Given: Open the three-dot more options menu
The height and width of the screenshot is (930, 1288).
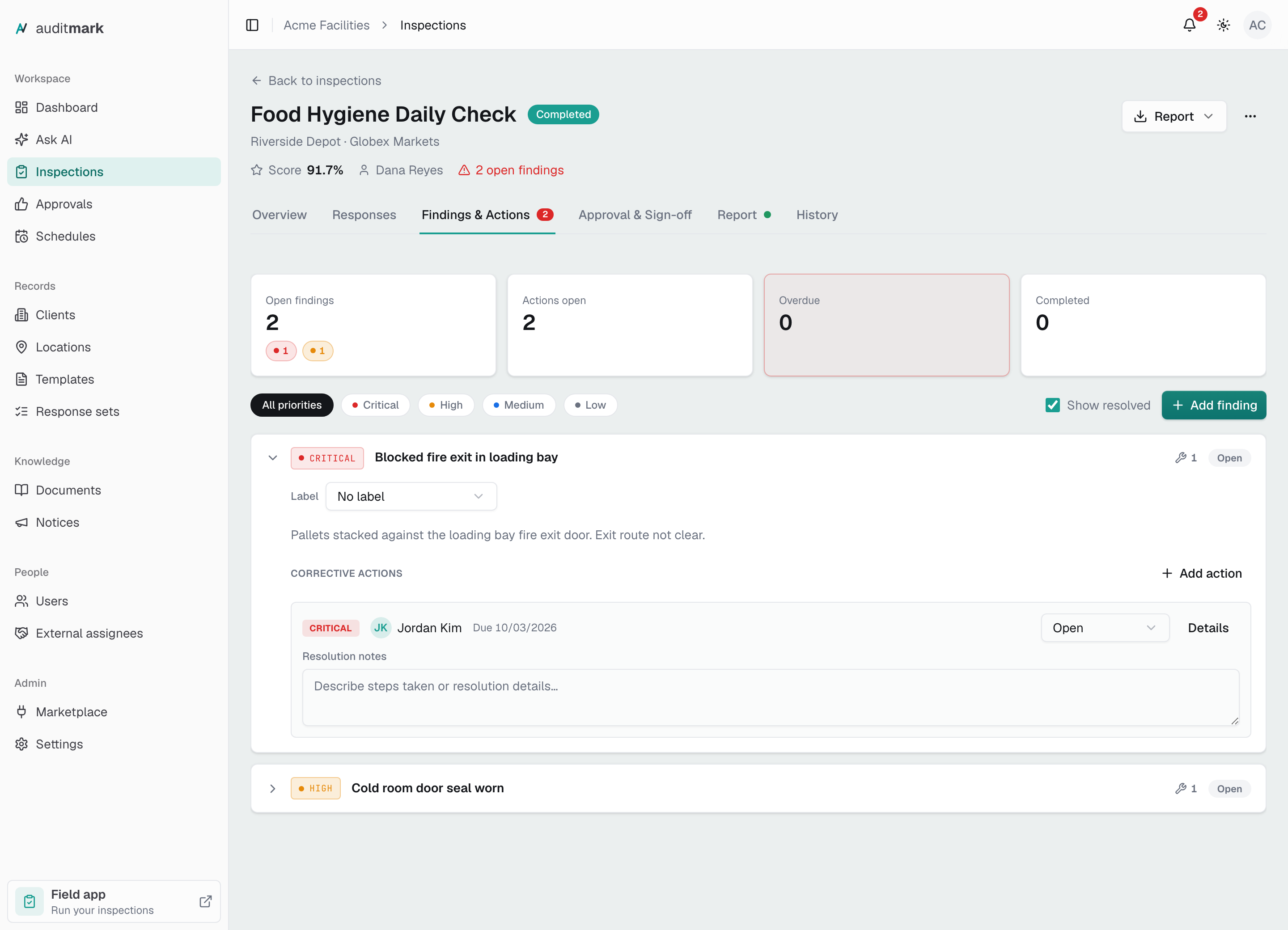Looking at the screenshot, I should [1250, 116].
